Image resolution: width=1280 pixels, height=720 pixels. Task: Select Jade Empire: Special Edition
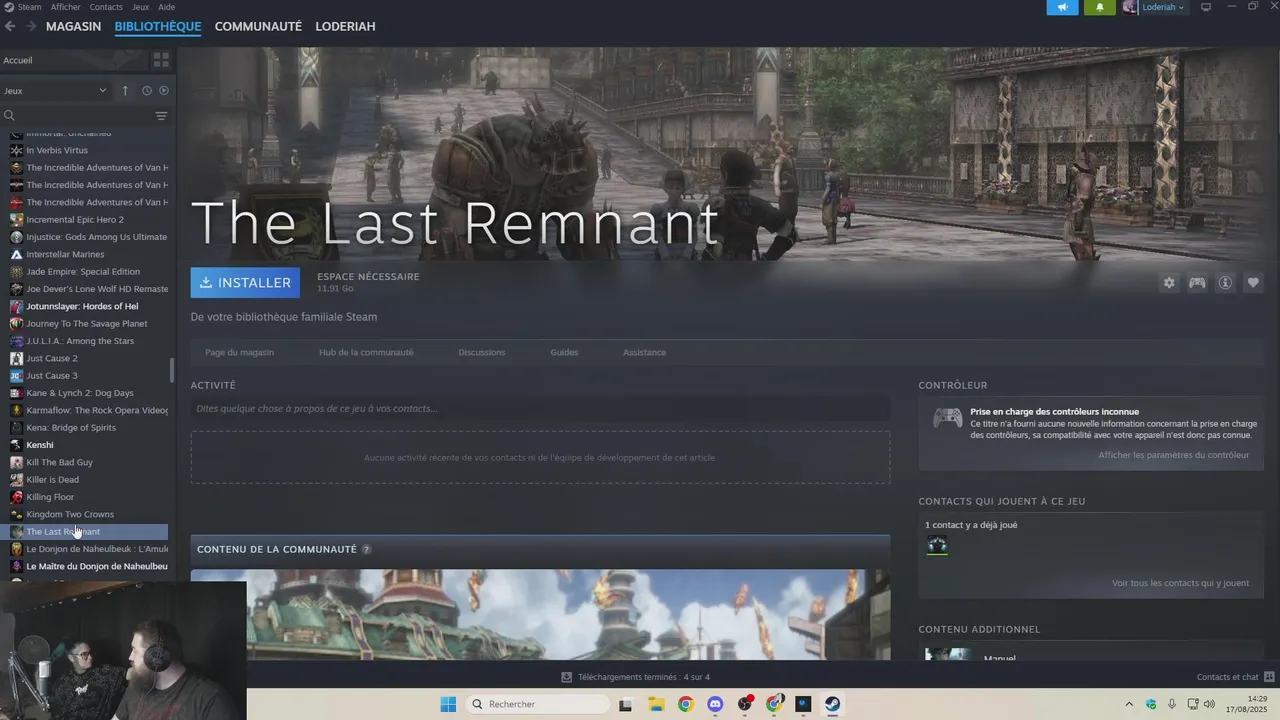tap(83, 272)
